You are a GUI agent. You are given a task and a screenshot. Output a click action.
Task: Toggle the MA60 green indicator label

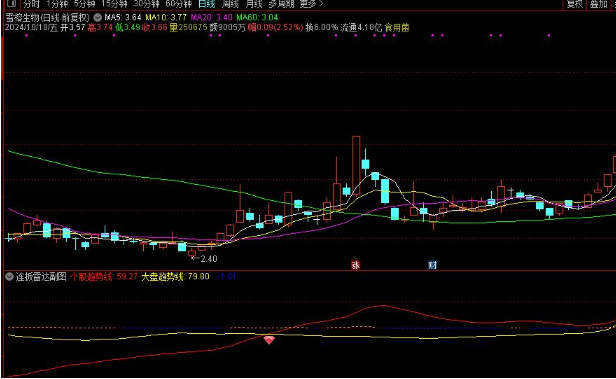(257, 18)
